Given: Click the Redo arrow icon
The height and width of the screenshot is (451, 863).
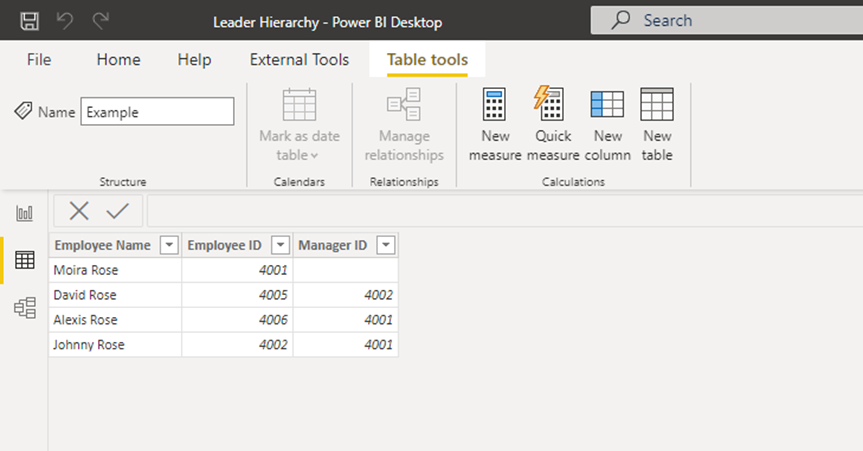Looking at the screenshot, I should point(100,21).
